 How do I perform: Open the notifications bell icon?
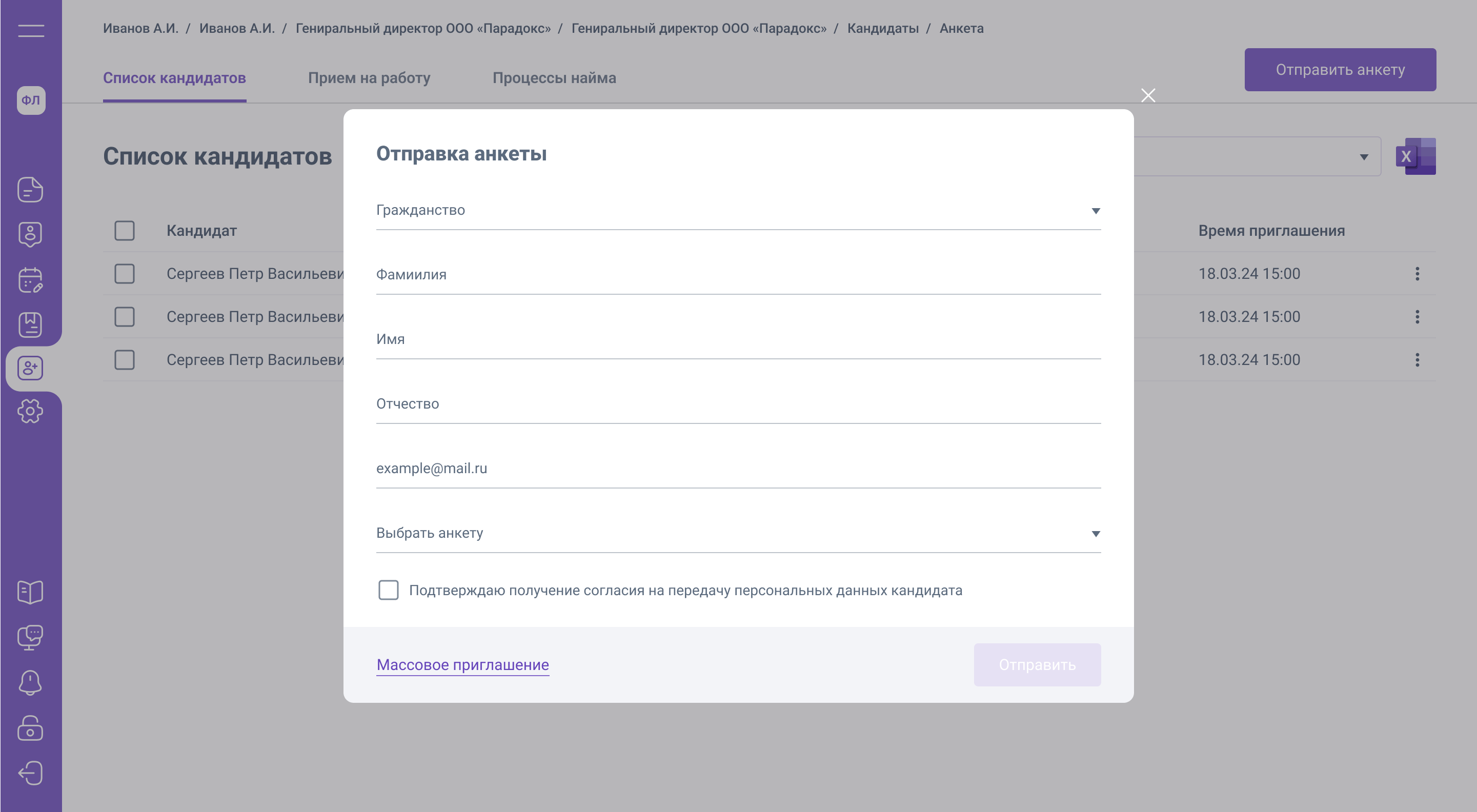[x=30, y=682]
